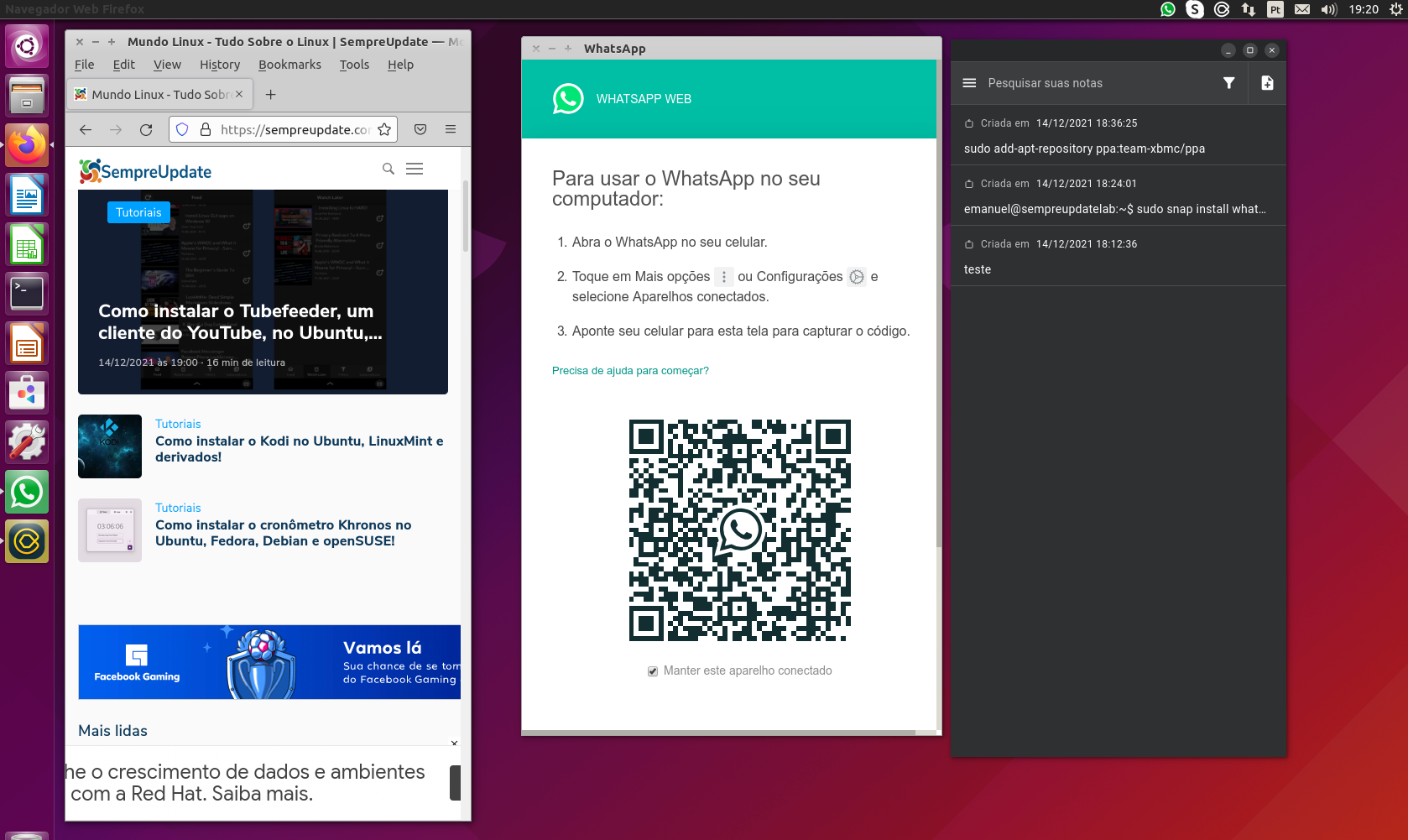This screenshot has width=1408, height=840.
Task: Open Terminal from the dock
Action: (x=27, y=294)
